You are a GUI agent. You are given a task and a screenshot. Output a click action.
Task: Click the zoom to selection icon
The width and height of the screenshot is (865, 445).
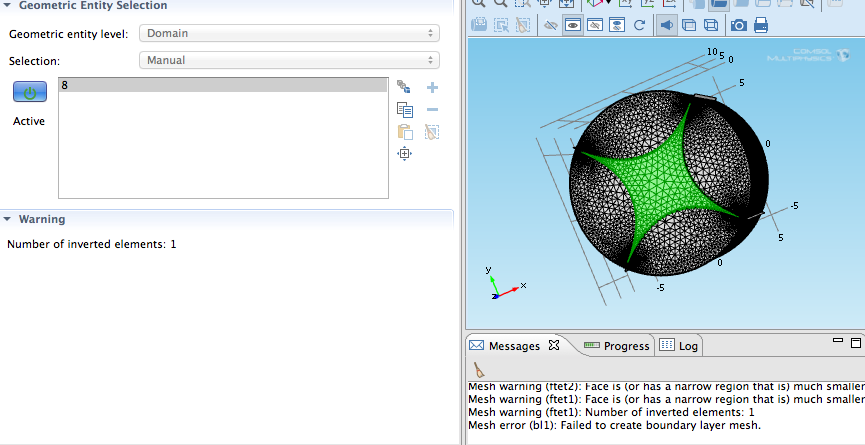click(x=405, y=153)
